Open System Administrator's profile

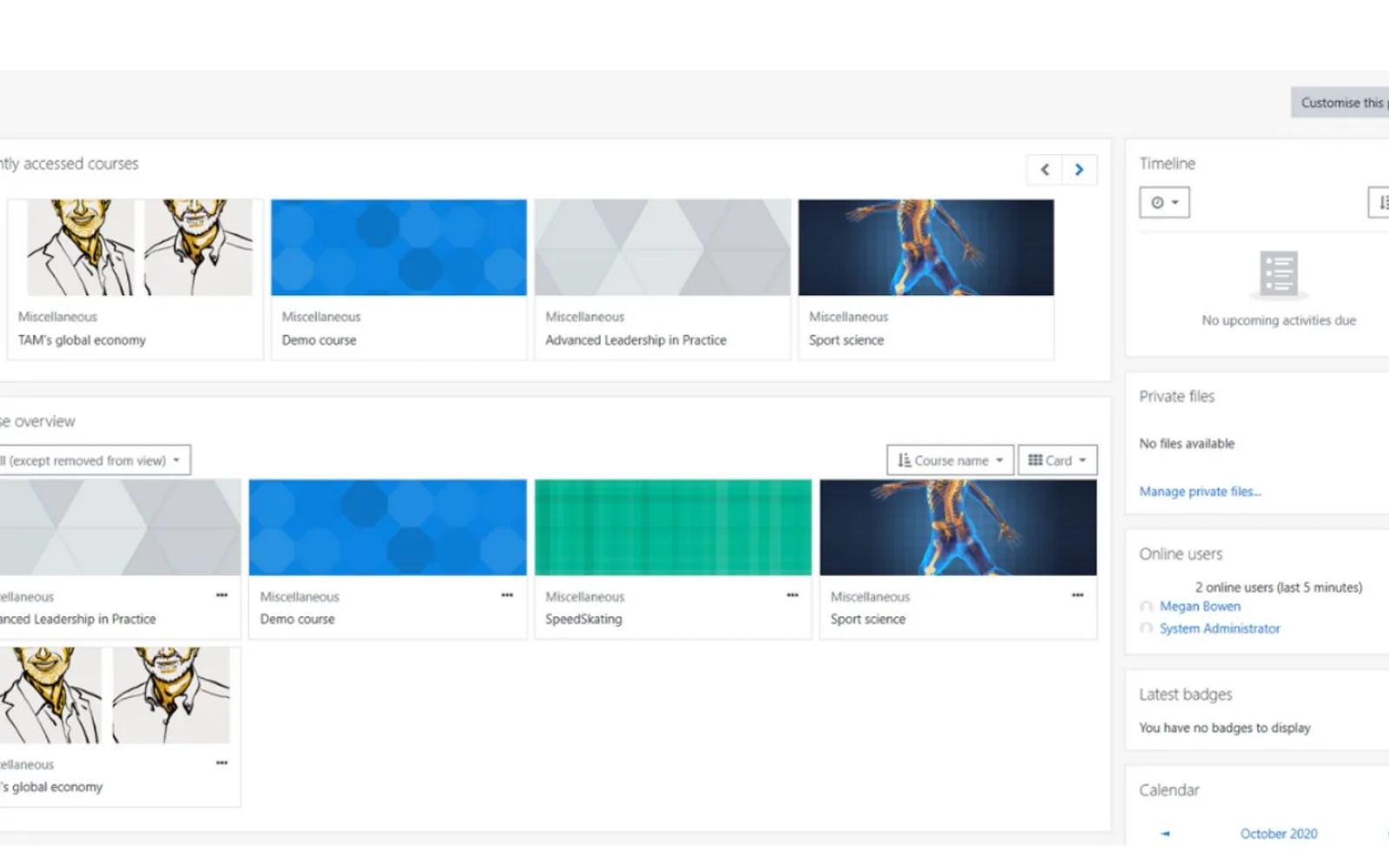1220,628
